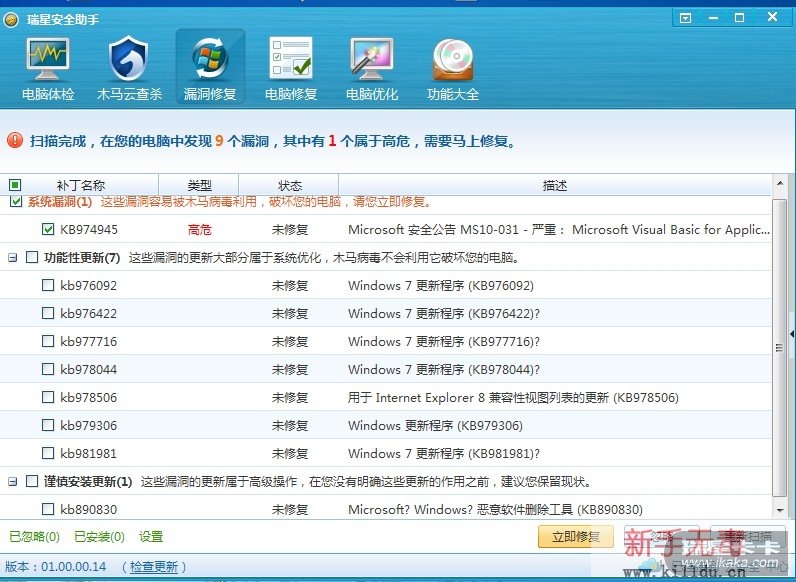Viewport: 796px width, 582px height.
Task: Select the Windows 7 更新程序 (KB976092) description
Action: (441, 285)
